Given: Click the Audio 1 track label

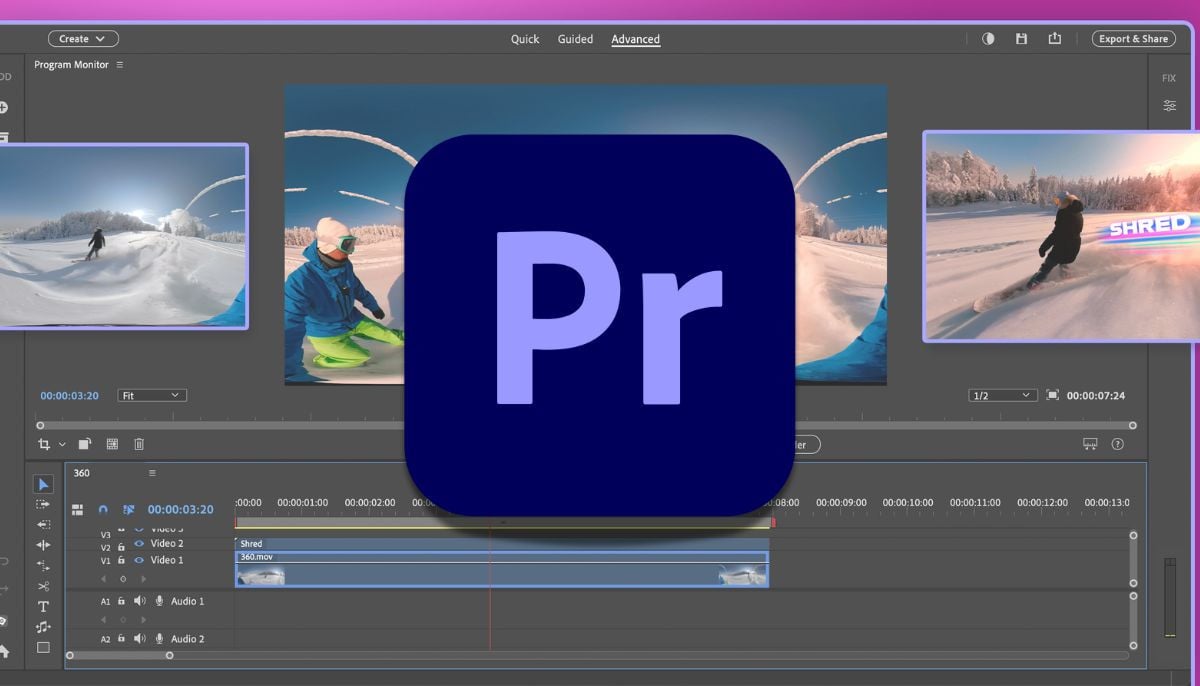Looking at the screenshot, I should (187, 601).
